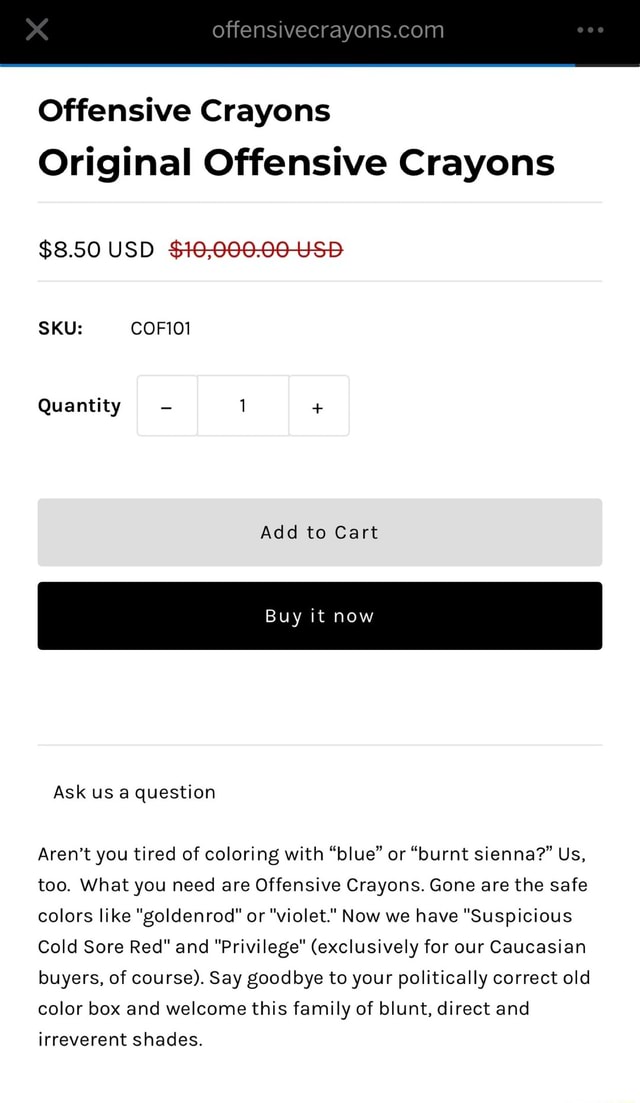
Task: Open the Ask us a question link
Action: coord(134,792)
